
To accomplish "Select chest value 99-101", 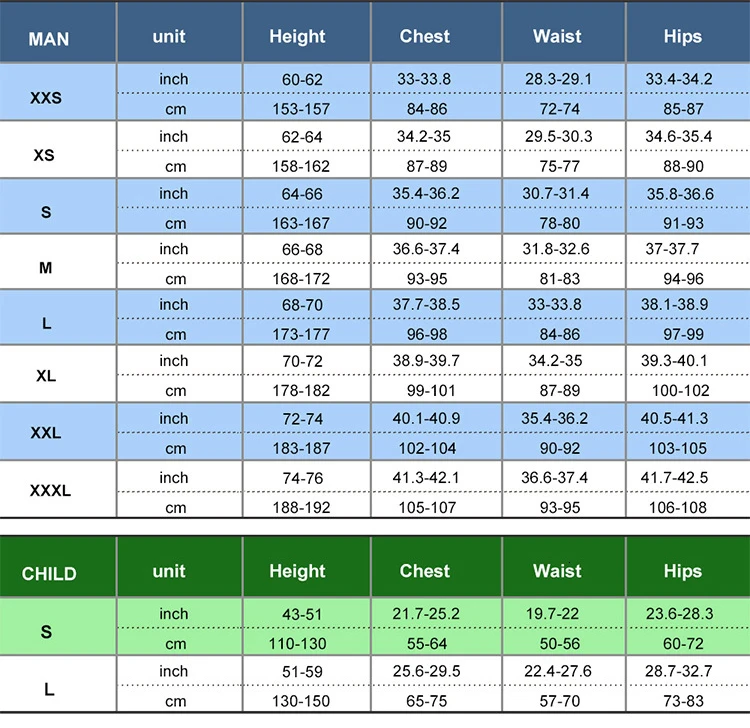I will [x=425, y=389].
